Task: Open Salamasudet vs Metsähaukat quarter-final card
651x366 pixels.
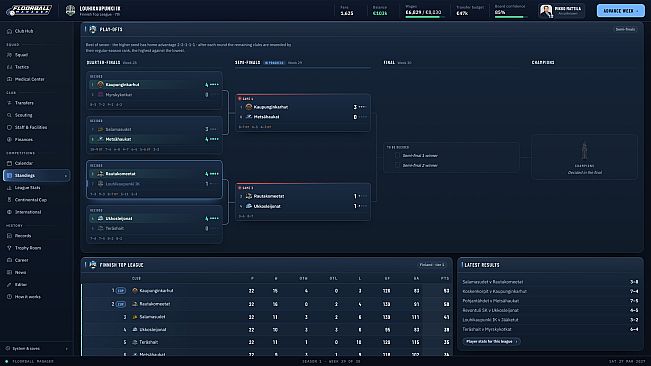Action: click(x=154, y=135)
